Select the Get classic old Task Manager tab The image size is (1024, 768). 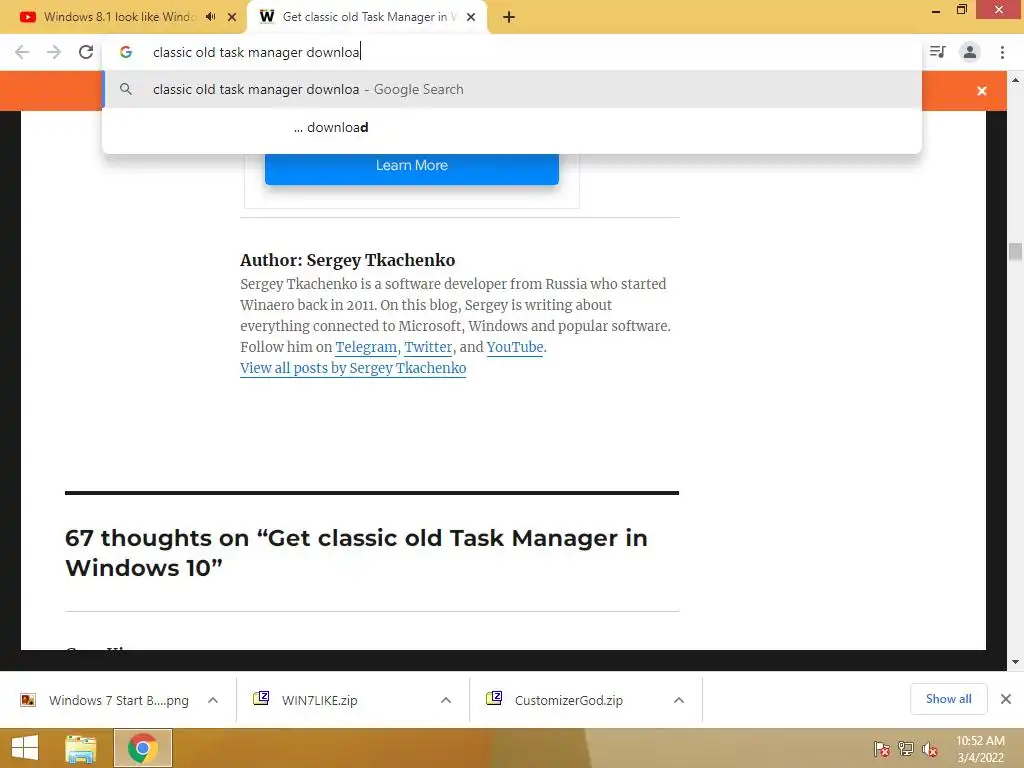click(366, 17)
